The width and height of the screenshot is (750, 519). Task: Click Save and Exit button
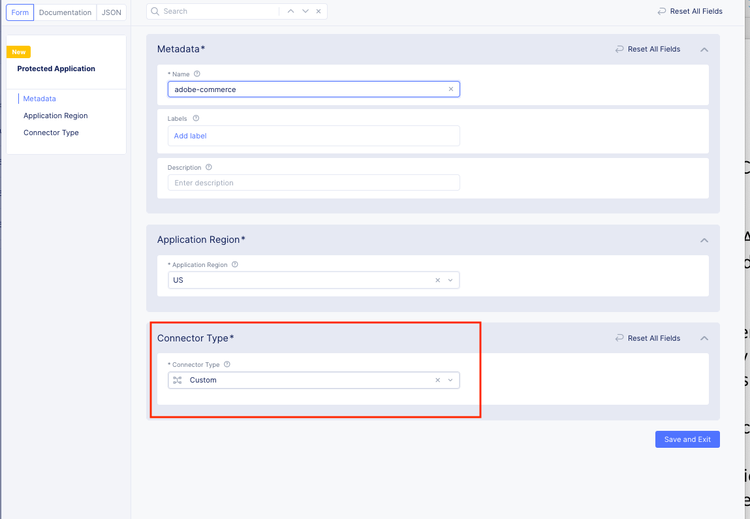pos(687,439)
